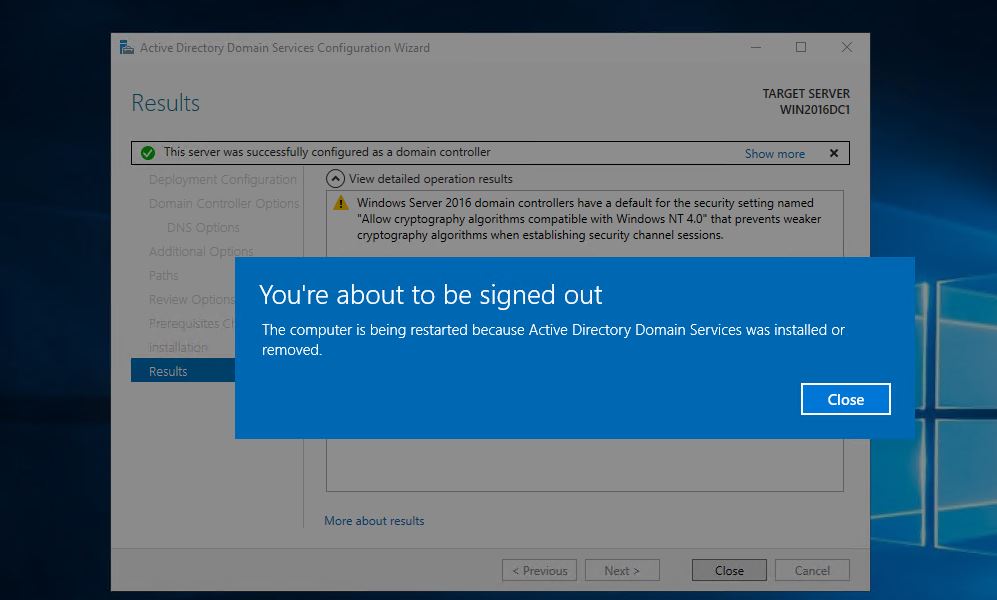Select Deployment Configuration step
The image size is (997, 600).
coord(223,179)
